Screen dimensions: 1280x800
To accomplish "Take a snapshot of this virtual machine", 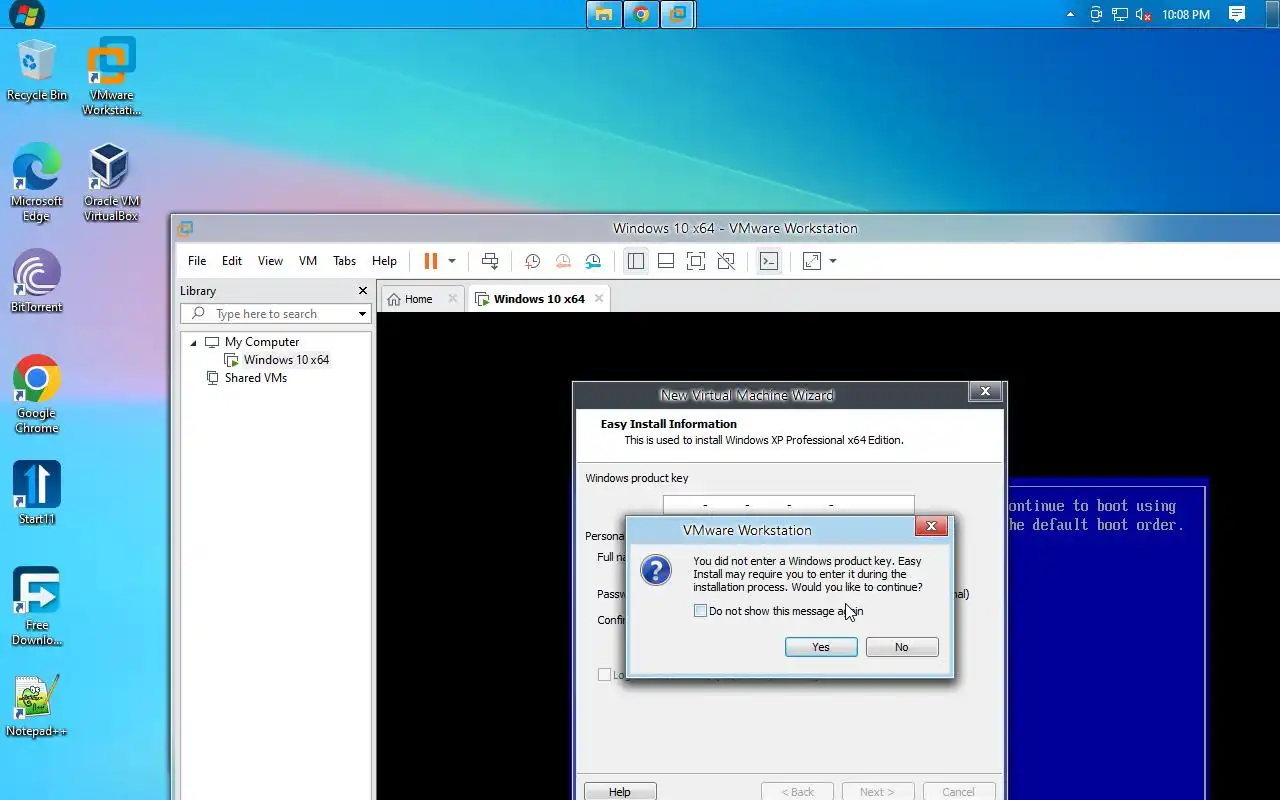I will [x=533, y=261].
